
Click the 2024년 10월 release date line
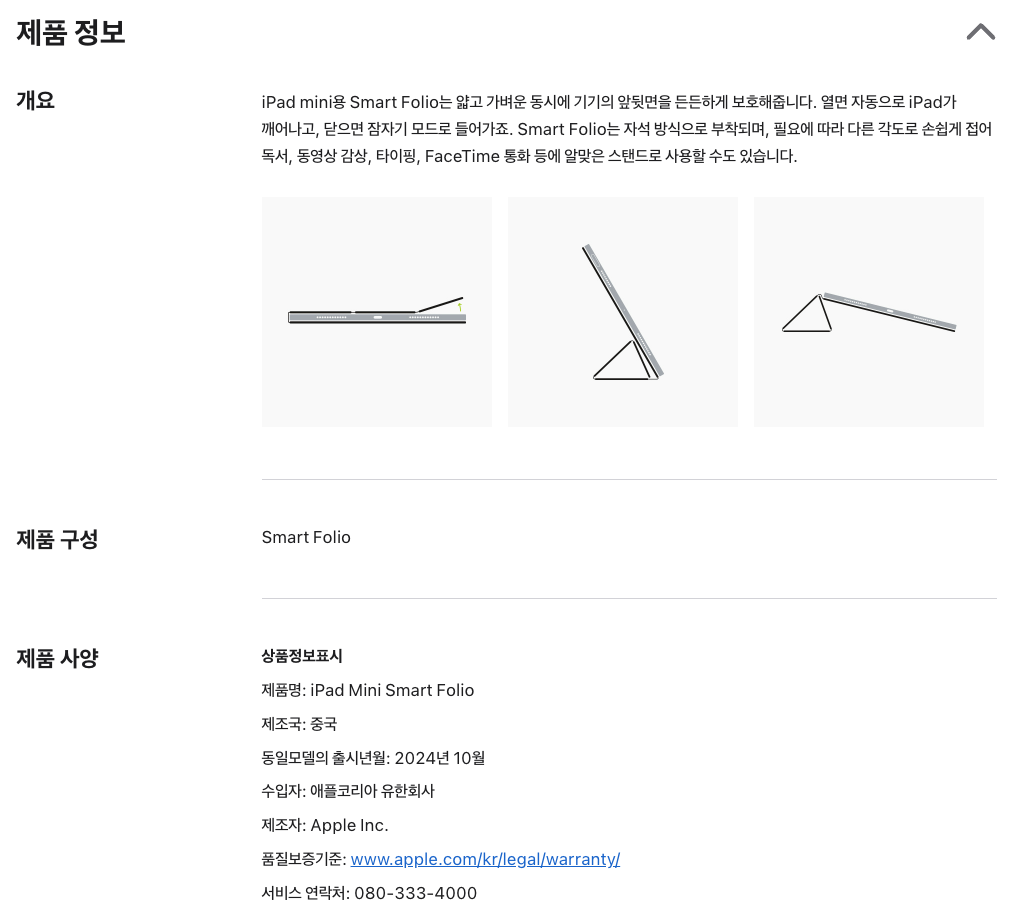pyautogui.click(x=373, y=758)
